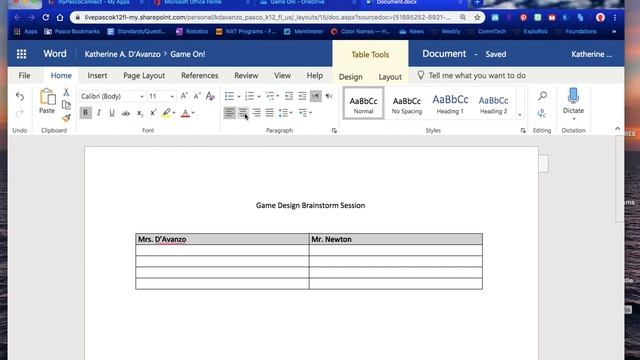Switch to the References tab
The height and width of the screenshot is (360, 640).
click(200, 76)
